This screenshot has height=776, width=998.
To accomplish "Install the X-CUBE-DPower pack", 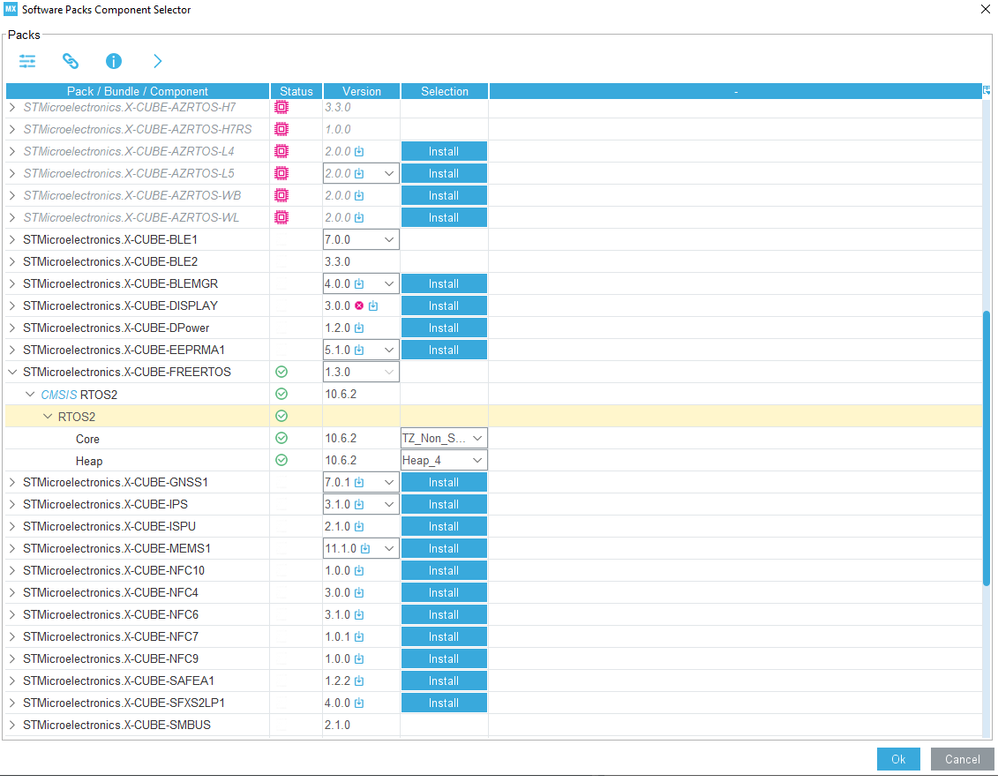I will point(444,328).
